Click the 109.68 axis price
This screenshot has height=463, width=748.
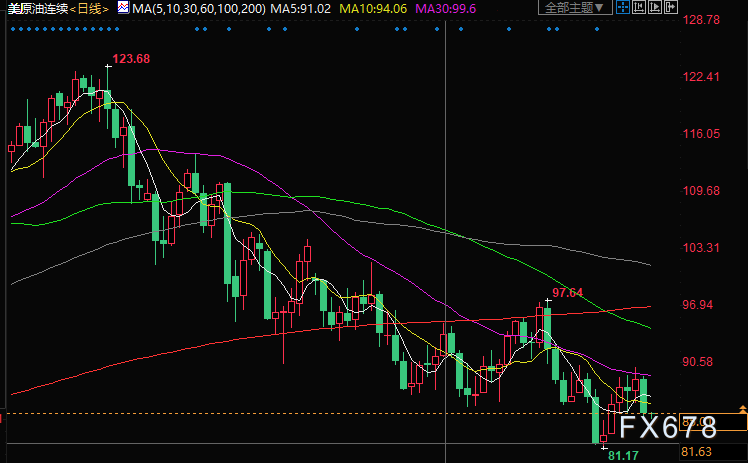701,190
